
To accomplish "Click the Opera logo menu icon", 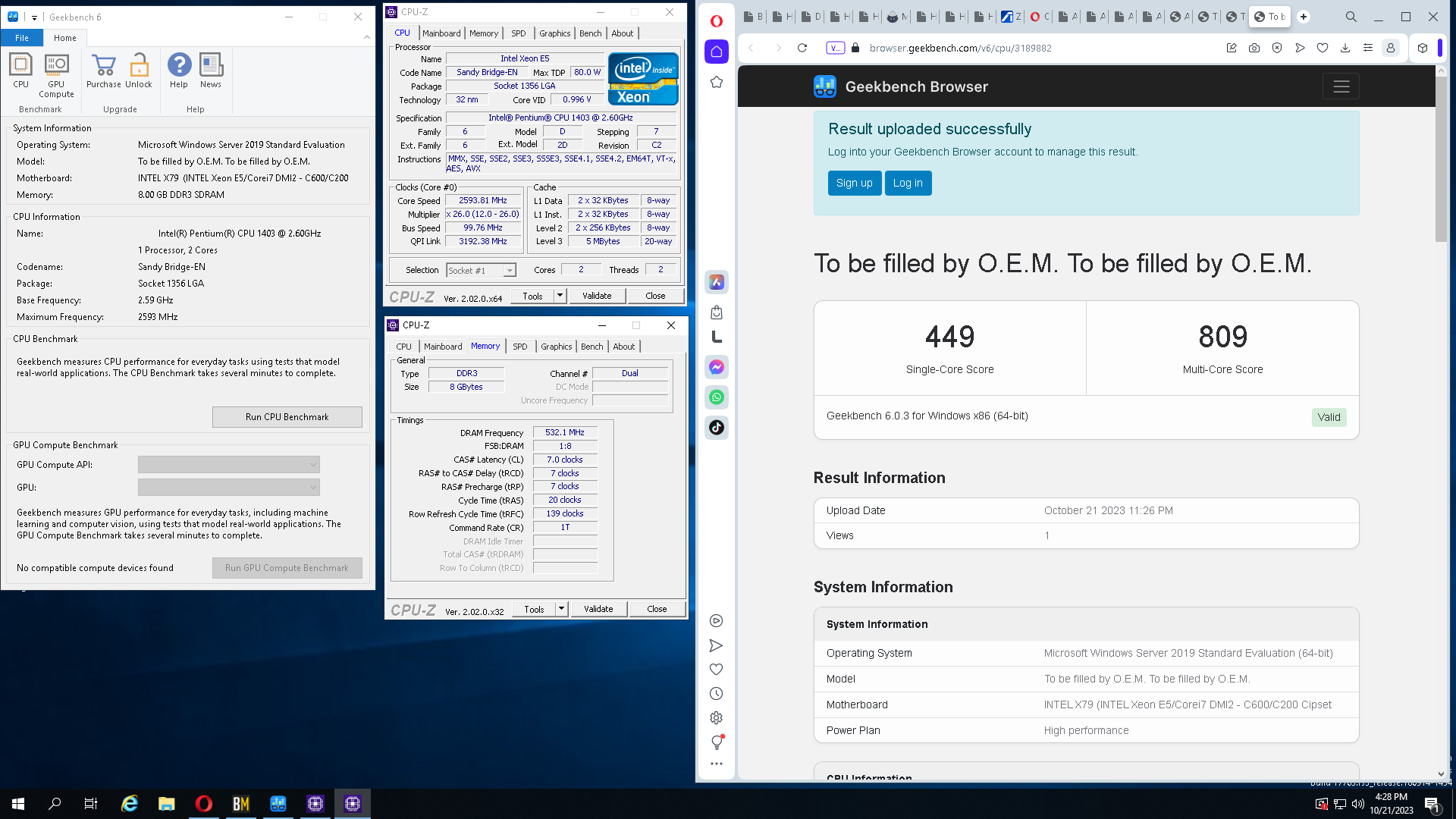I will 717,20.
